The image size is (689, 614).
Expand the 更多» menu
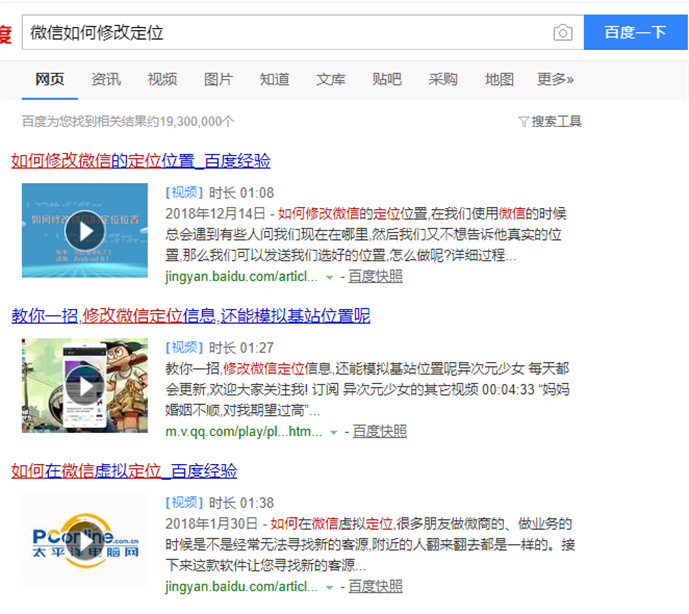555,79
